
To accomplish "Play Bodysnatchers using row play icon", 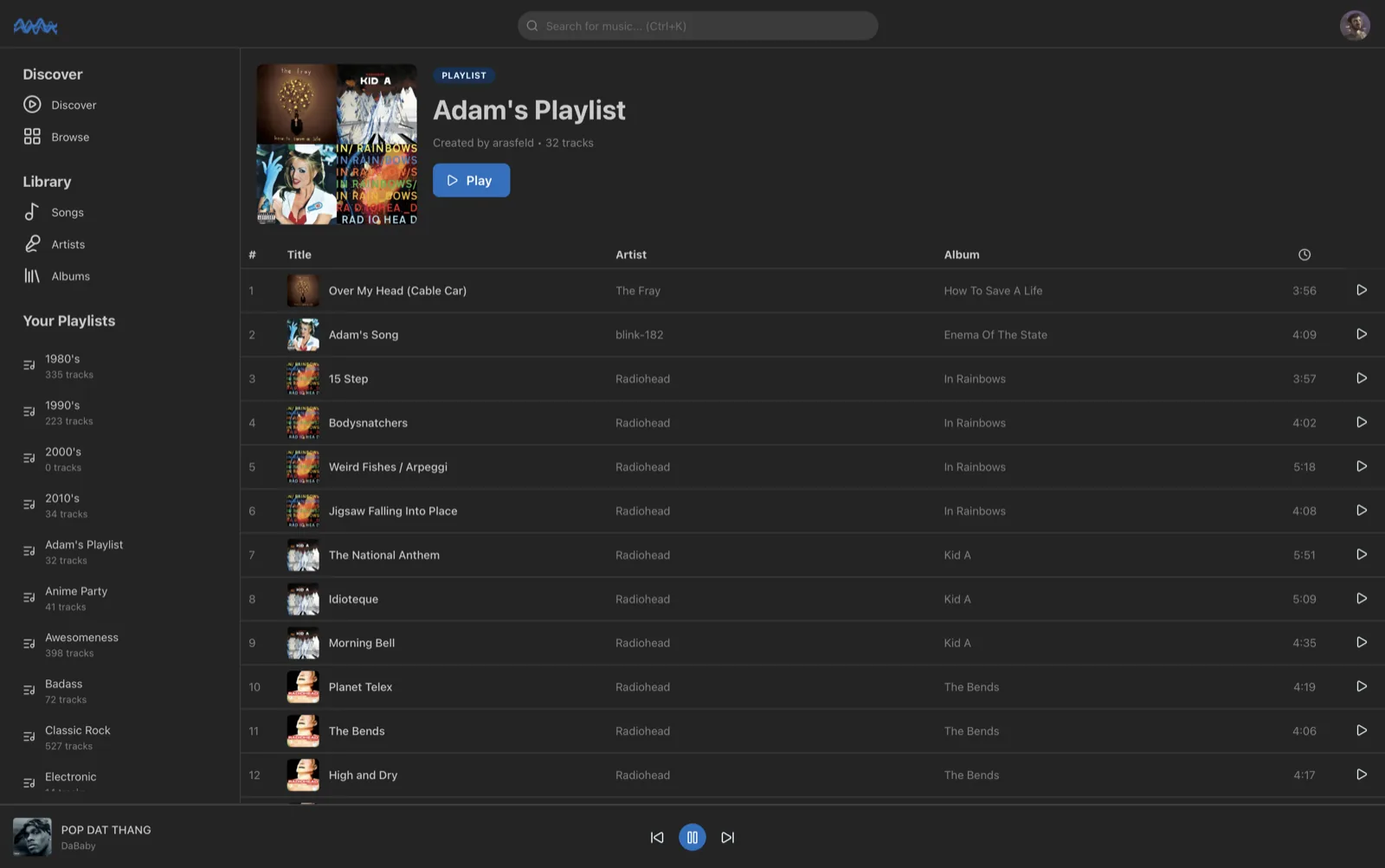I will (1362, 422).
